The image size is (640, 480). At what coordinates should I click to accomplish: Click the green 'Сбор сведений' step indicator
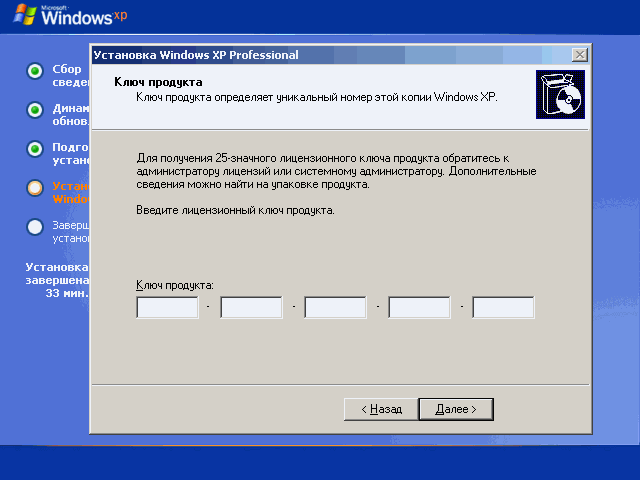(35, 71)
